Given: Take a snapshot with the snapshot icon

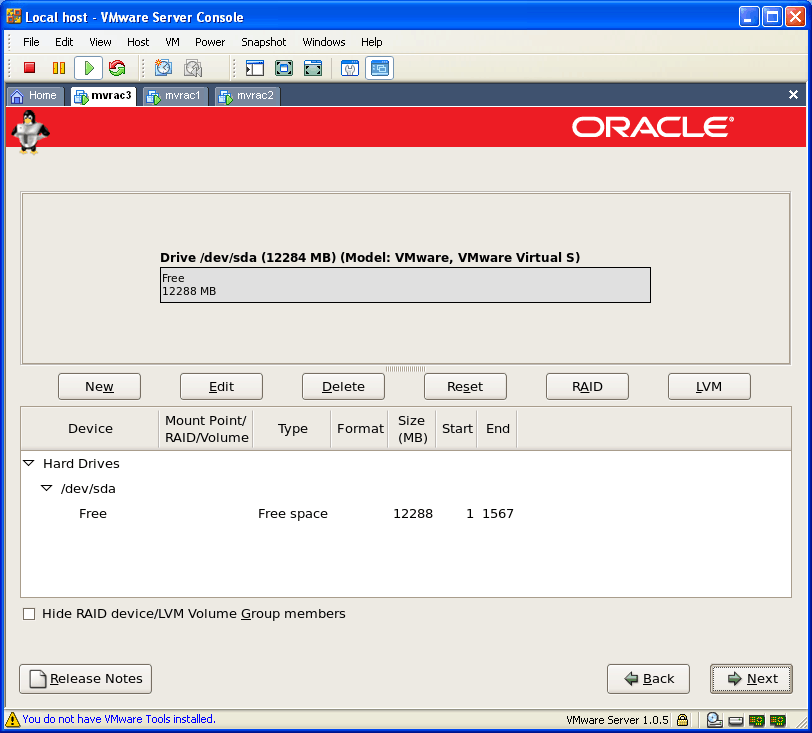Looking at the screenshot, I should (x=163, y=68).
